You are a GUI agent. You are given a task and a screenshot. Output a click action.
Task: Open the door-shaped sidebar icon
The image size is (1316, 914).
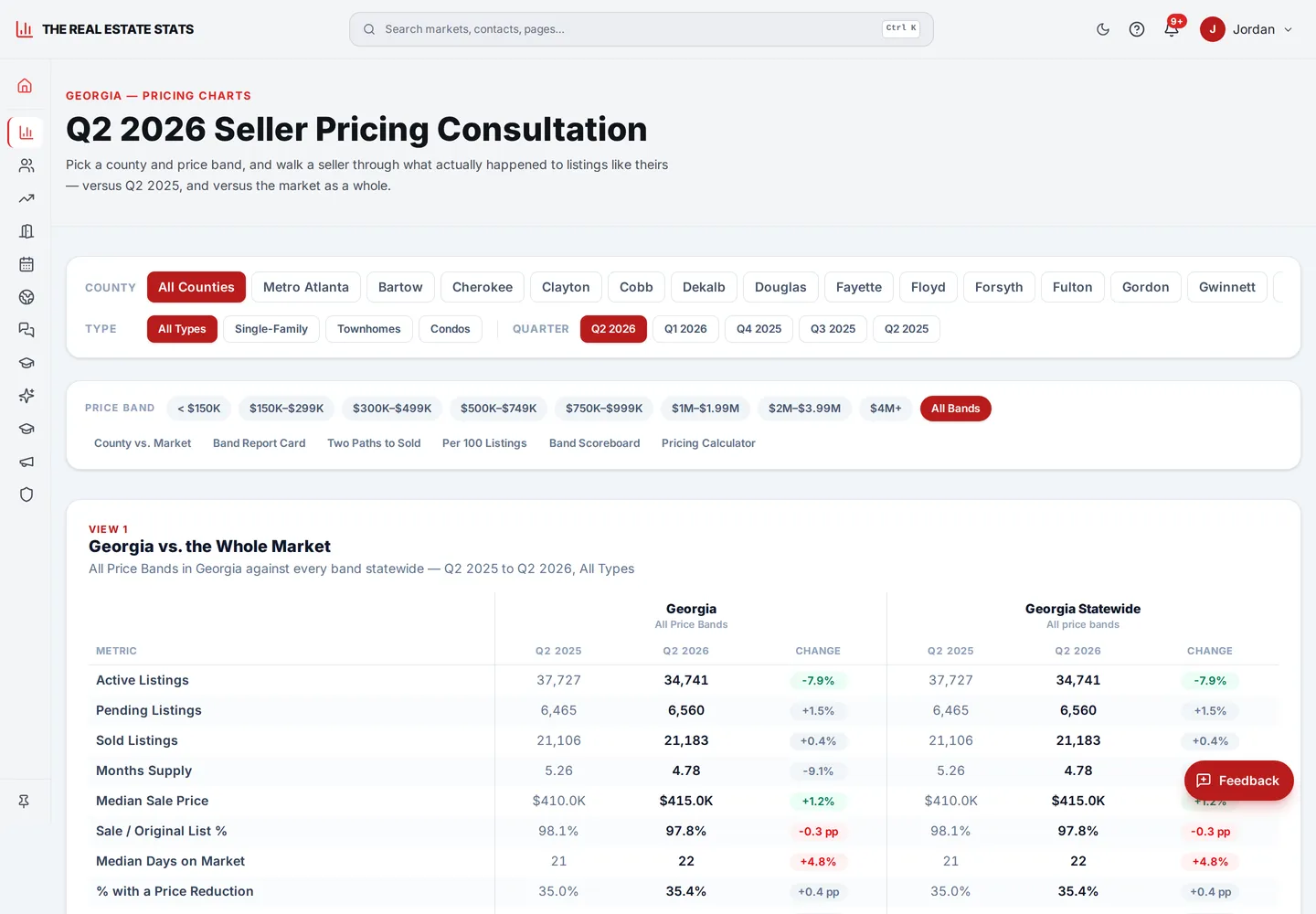coord(26,231)
